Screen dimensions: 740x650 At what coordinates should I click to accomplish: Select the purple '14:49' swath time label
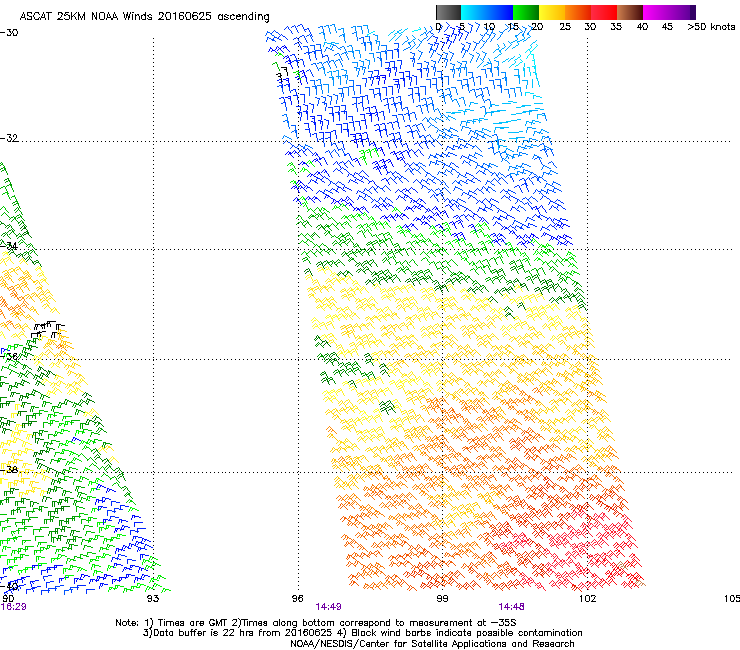tap(328, 607)
